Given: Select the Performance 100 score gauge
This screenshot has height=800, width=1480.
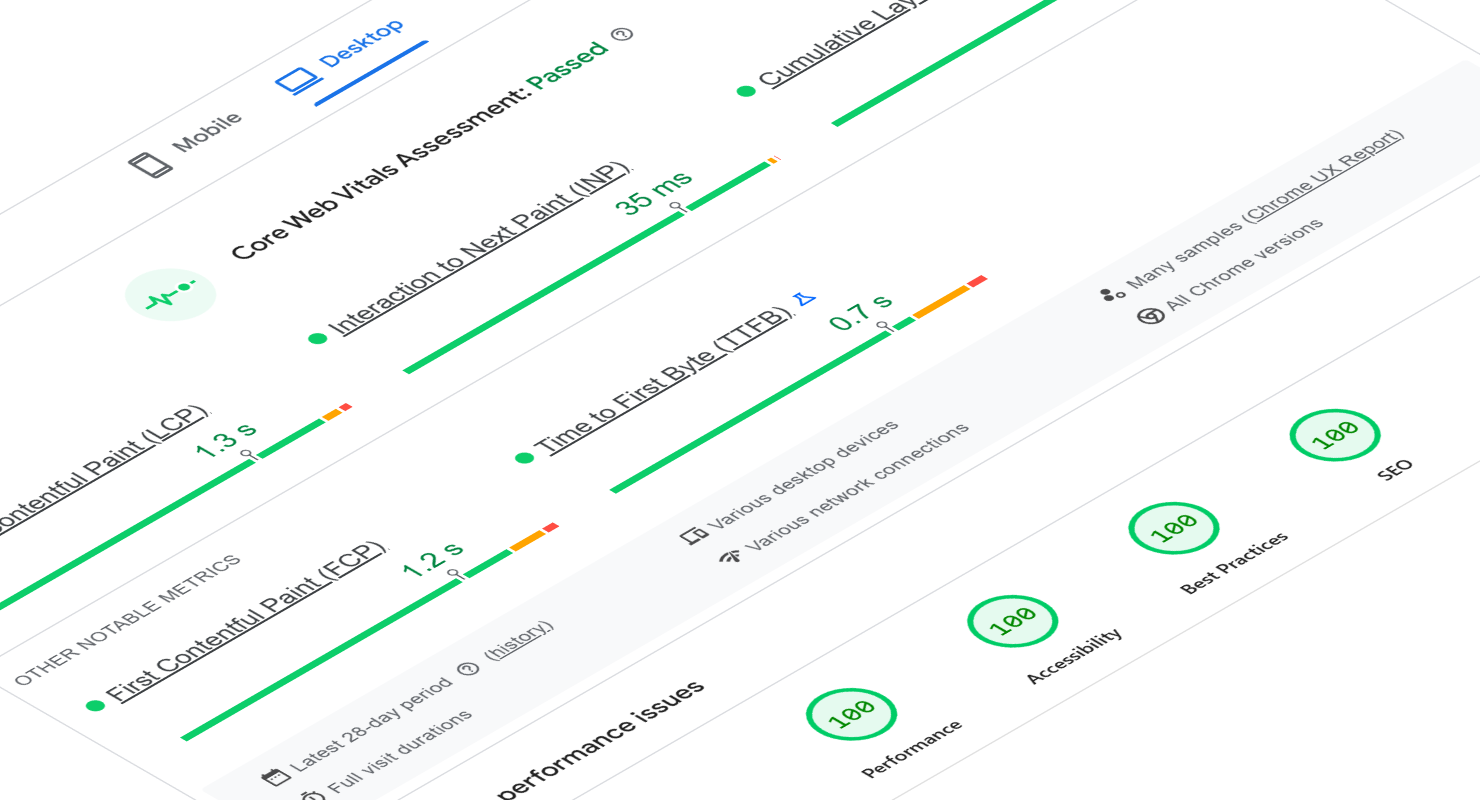Looking at the screenshot, I should (851, 714).
